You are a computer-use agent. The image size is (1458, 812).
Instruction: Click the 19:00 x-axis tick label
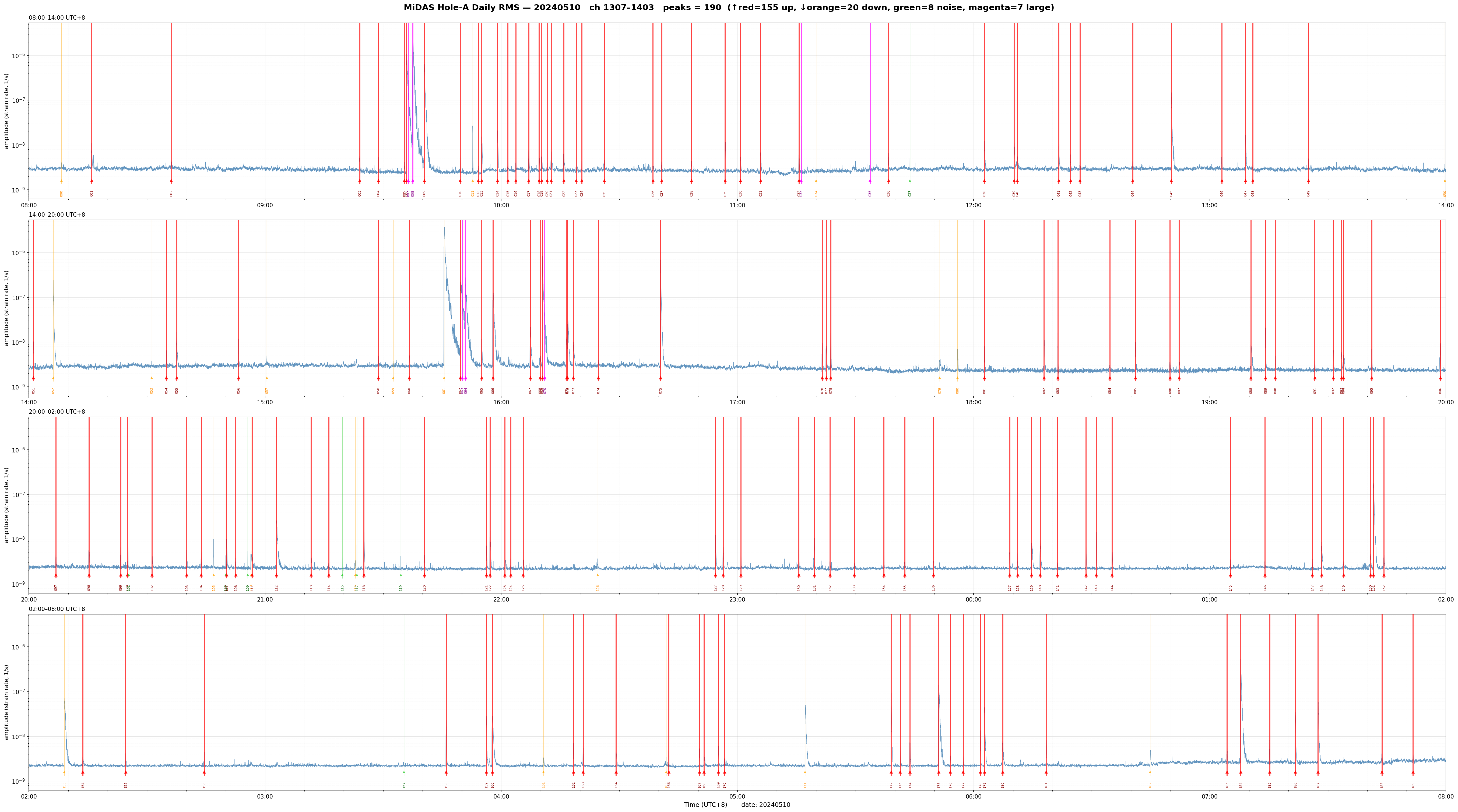[x=1210, y=402]
